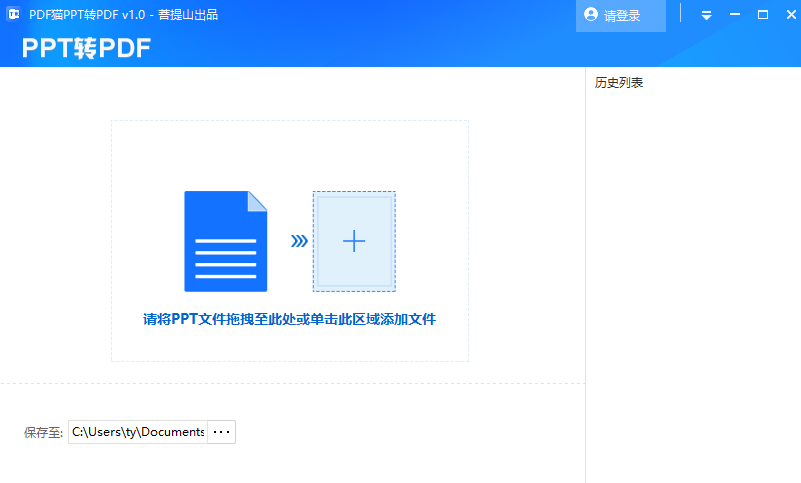This screenshot has height=483, width=801.
Task: Open the browse folder ellipsis button
Action: tap(221, 432)
